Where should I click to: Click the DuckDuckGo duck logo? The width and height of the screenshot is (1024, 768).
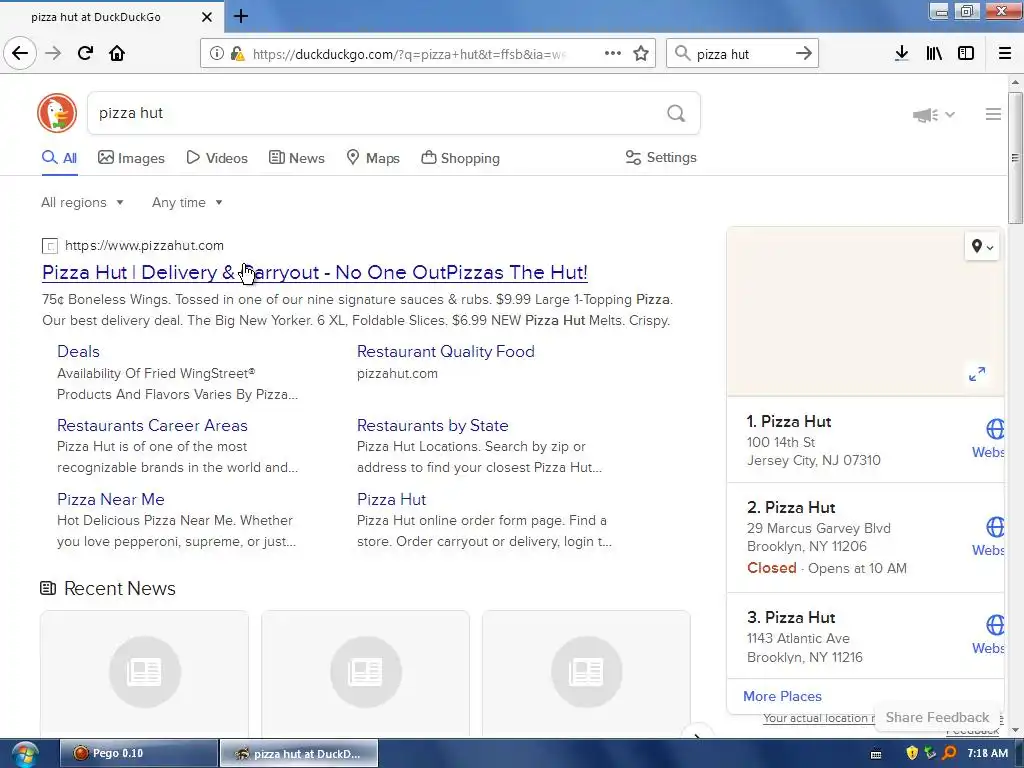click(x=57, y=113)
